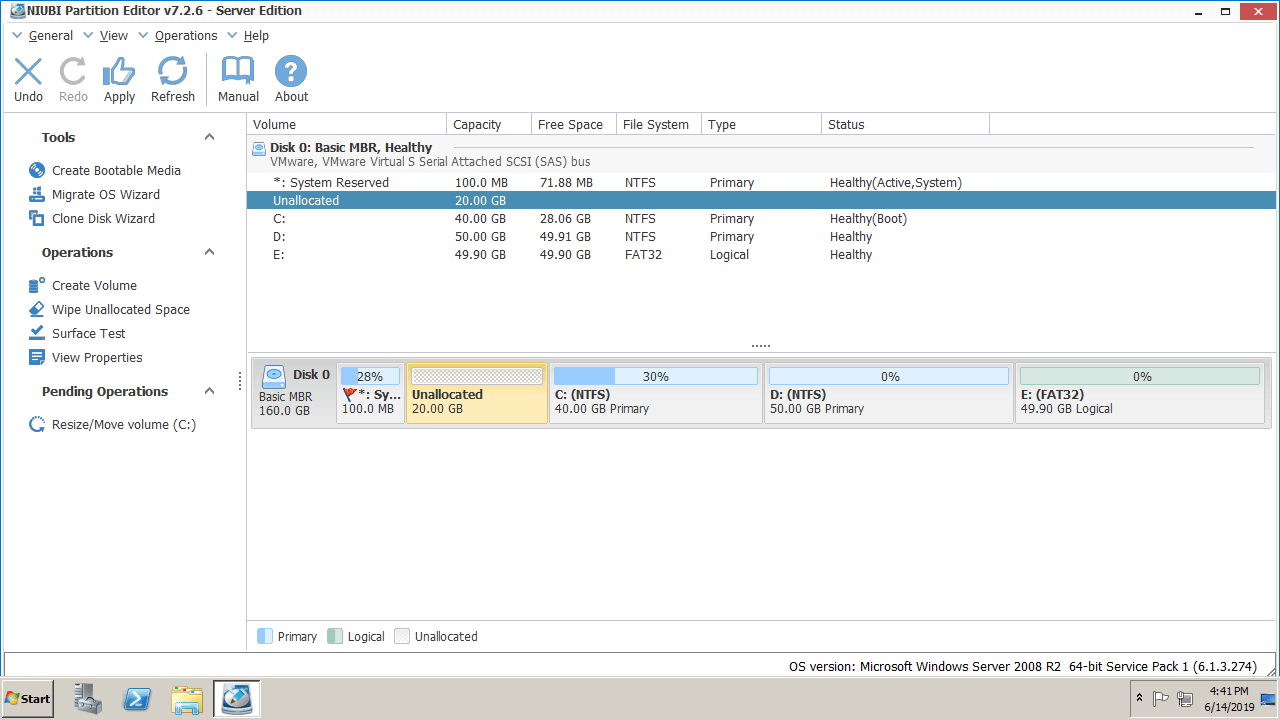Collapse the Operations panel section
Image resolution: width=1280 pixels, height=720 pixels.
point(209,253)
